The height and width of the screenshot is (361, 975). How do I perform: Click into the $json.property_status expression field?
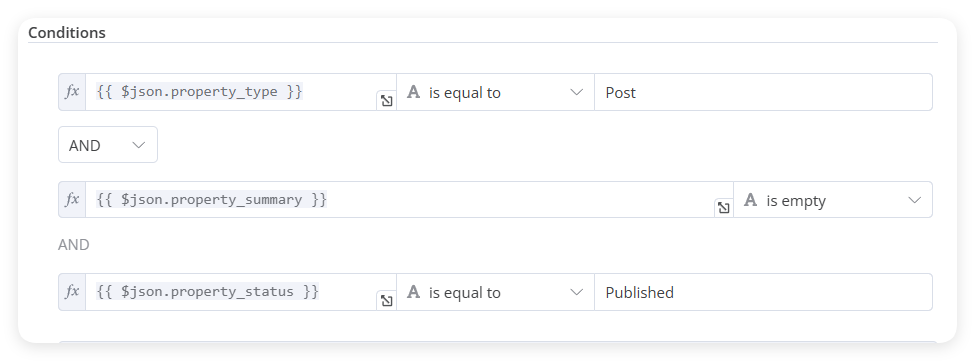point(231,291)
